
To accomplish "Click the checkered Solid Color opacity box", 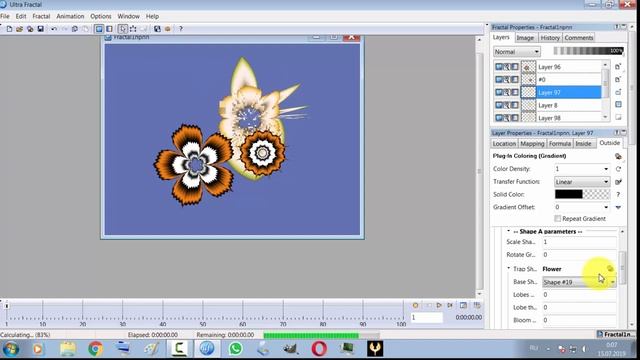I will [x=596, y=194].
